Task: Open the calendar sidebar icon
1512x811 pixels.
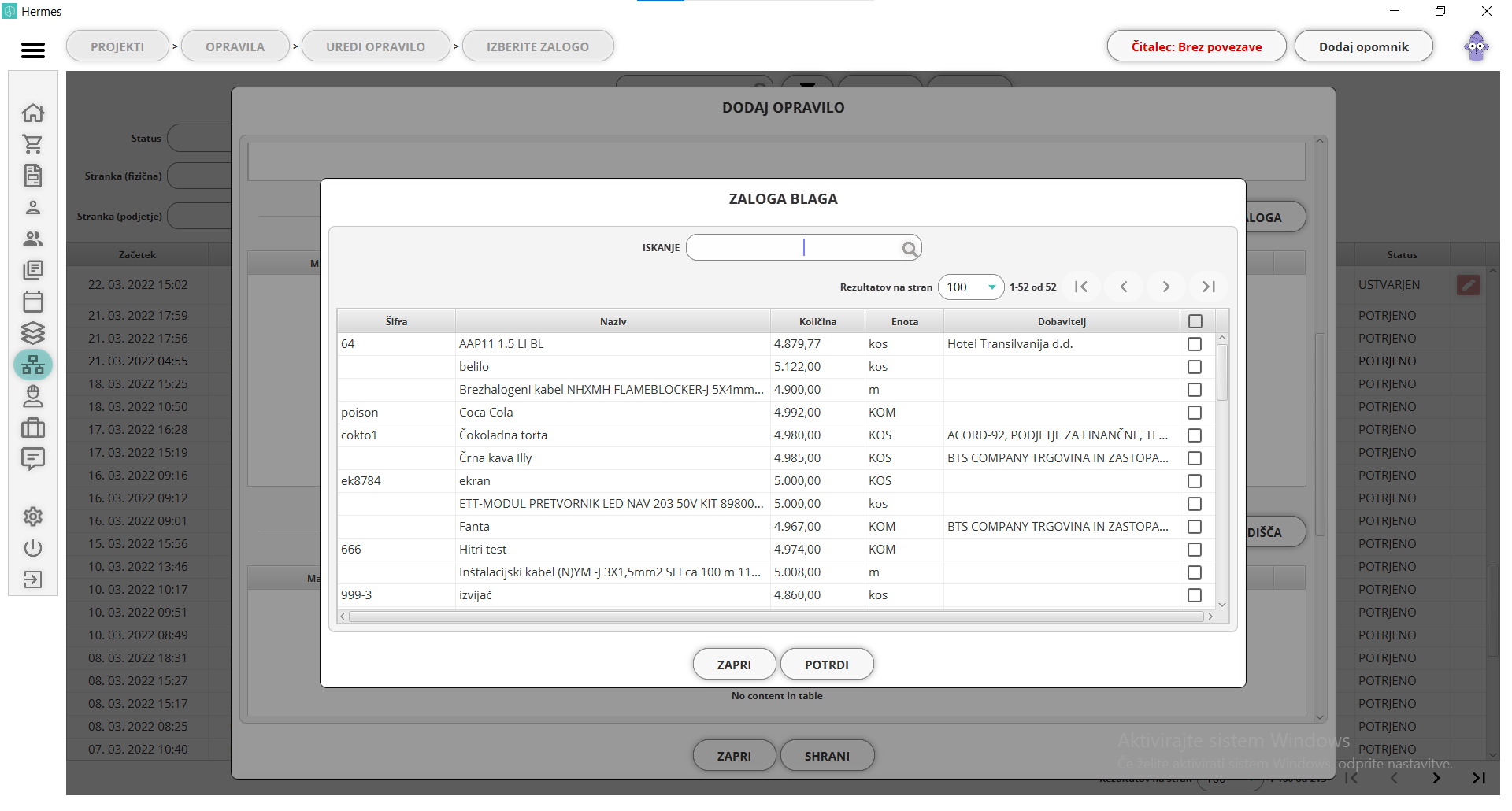Action: click(33, 302)
